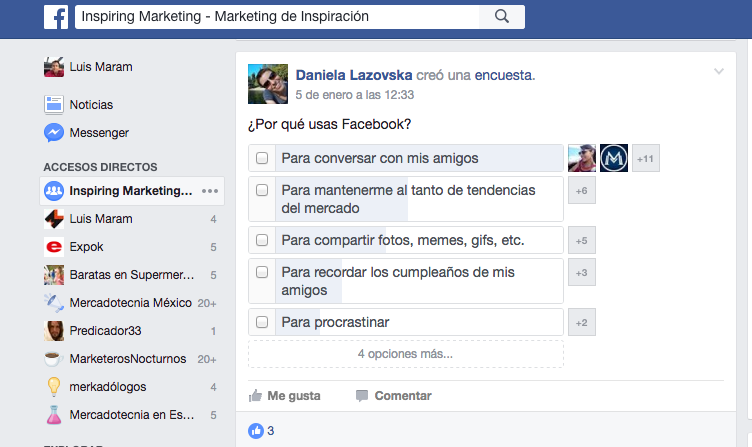Click the Comentar speech bubble icon

[362, 396]
